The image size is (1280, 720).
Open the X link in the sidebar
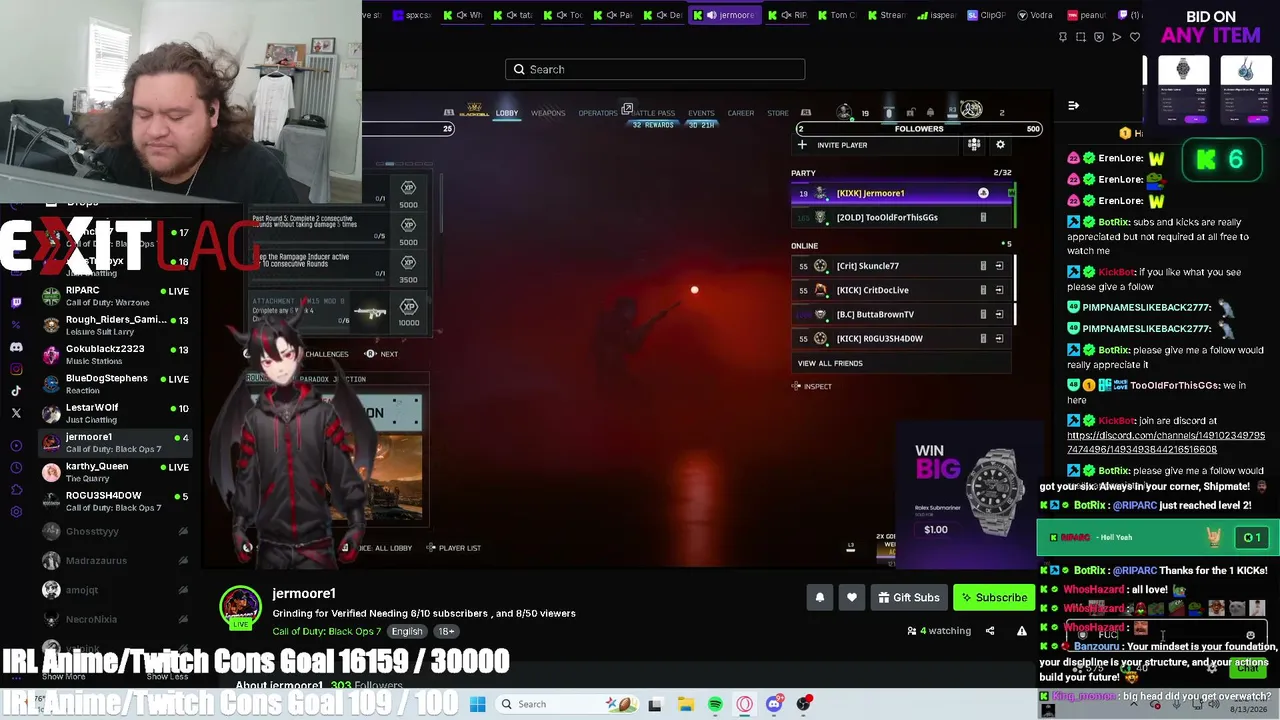point(16,413)
